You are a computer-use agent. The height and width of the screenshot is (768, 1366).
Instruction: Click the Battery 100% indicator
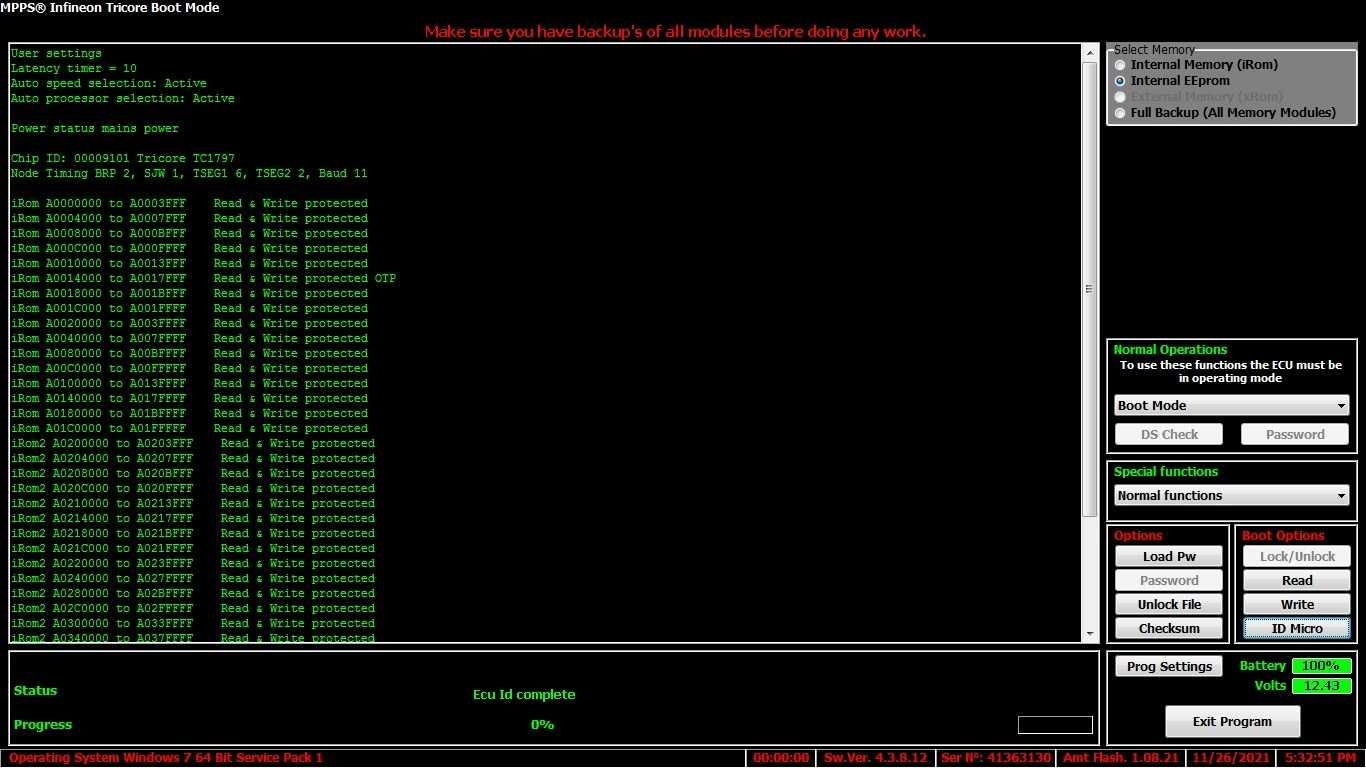(1321, 666)
